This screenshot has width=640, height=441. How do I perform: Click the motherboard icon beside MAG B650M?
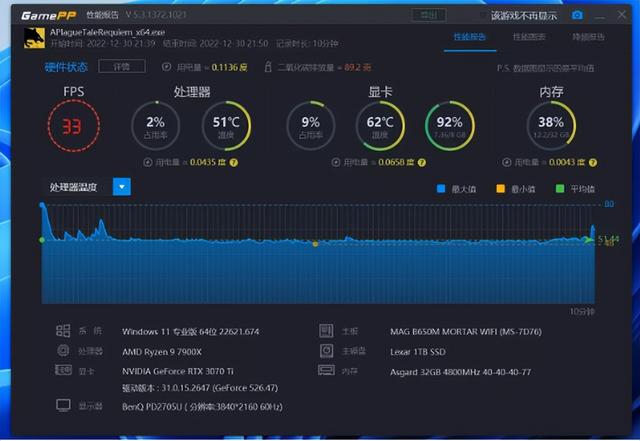tap(326, 331)
